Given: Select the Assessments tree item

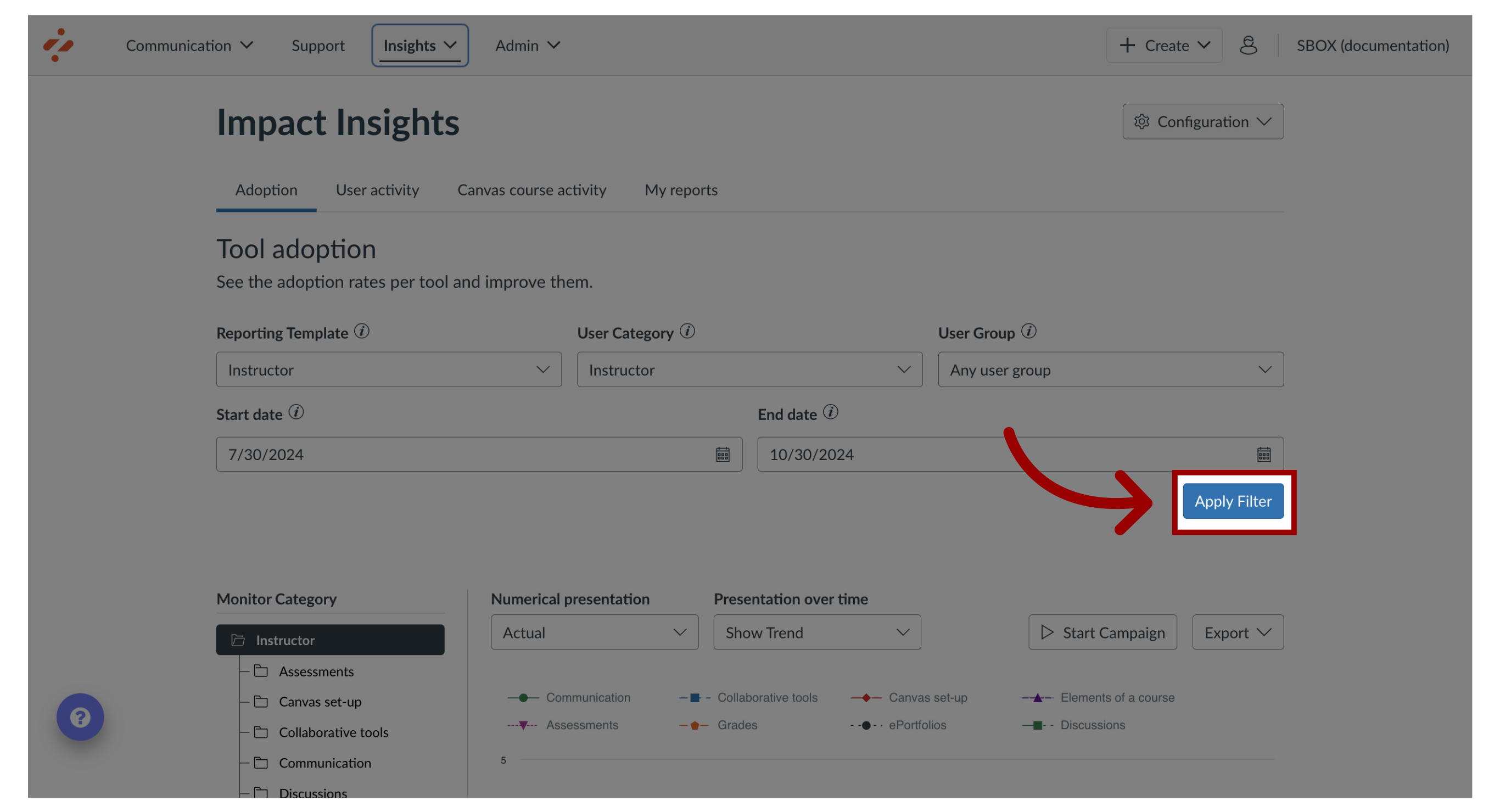Looking at the screenshot, I should pyautogui.click(x=316, y=671).
